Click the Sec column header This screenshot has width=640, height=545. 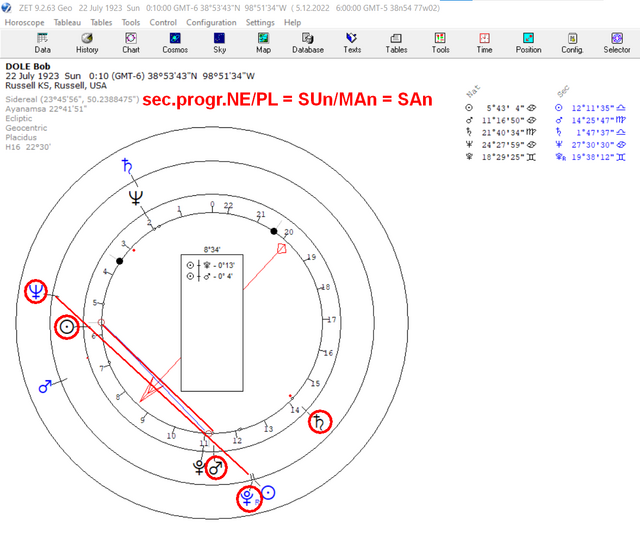pyautogui.click(x=563, y=91)
